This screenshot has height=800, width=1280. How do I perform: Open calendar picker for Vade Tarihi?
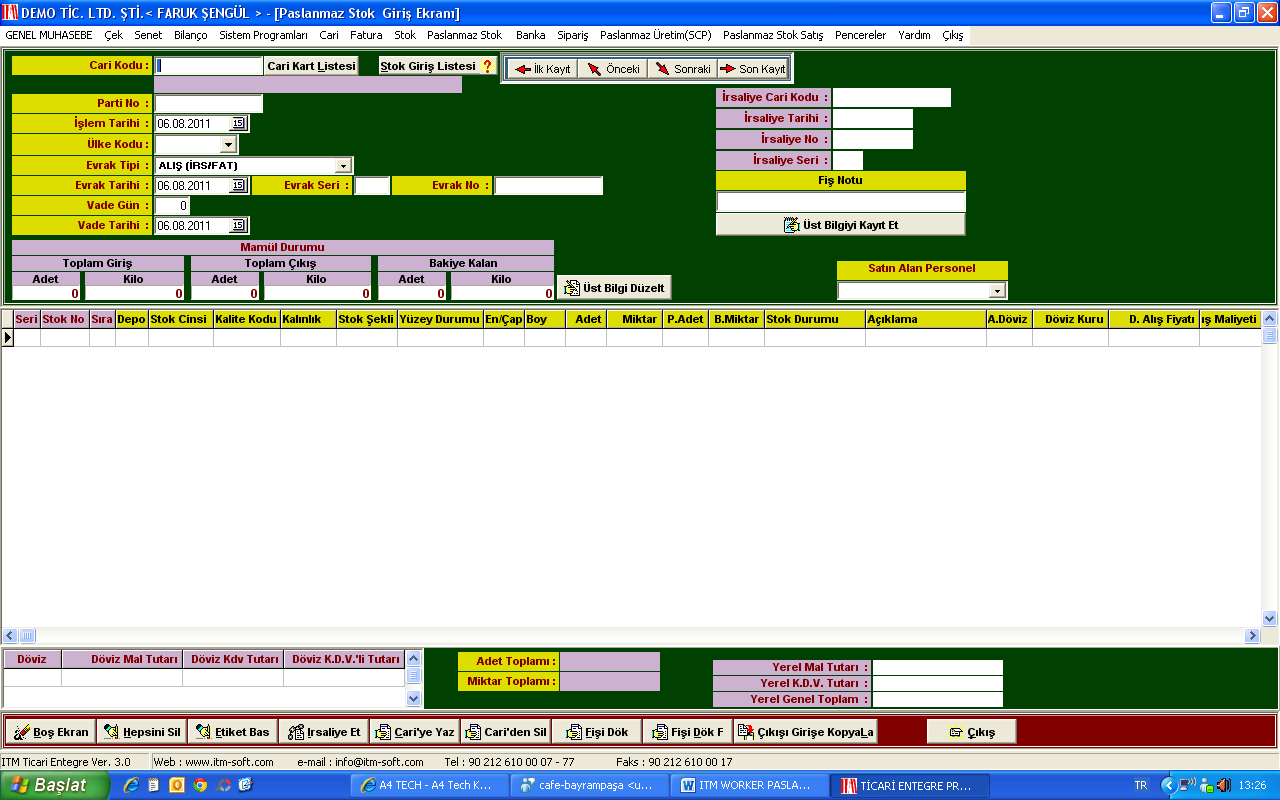(238, 226)
